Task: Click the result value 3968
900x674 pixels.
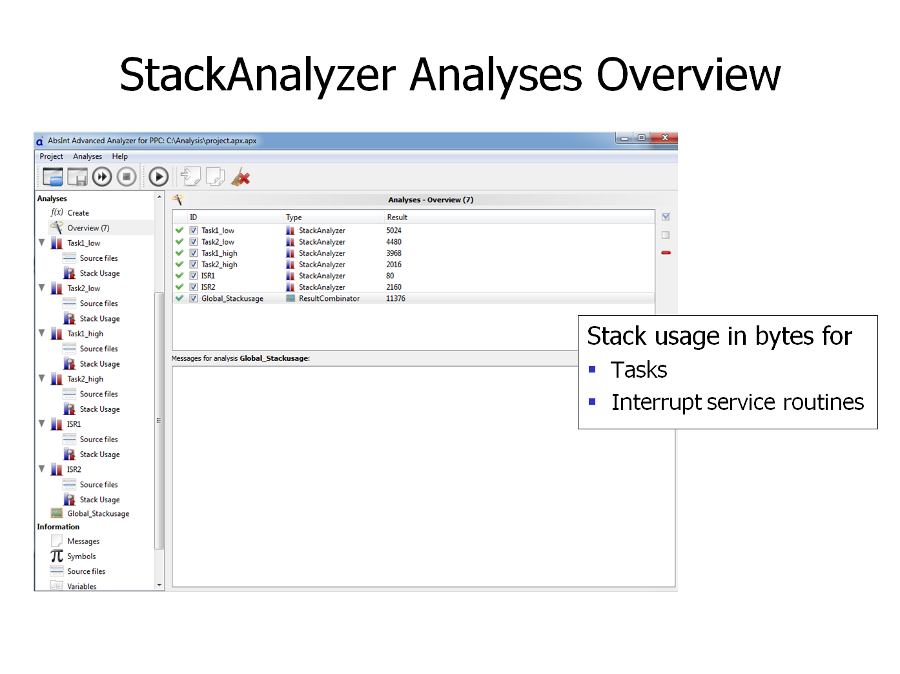Action: tap(394, 253)
